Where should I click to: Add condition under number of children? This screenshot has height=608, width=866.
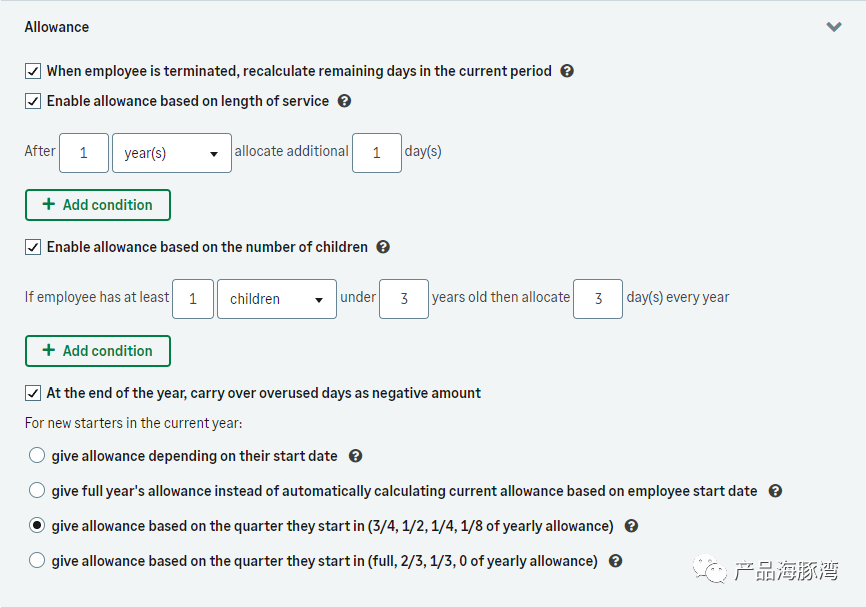tap(98, 351)
